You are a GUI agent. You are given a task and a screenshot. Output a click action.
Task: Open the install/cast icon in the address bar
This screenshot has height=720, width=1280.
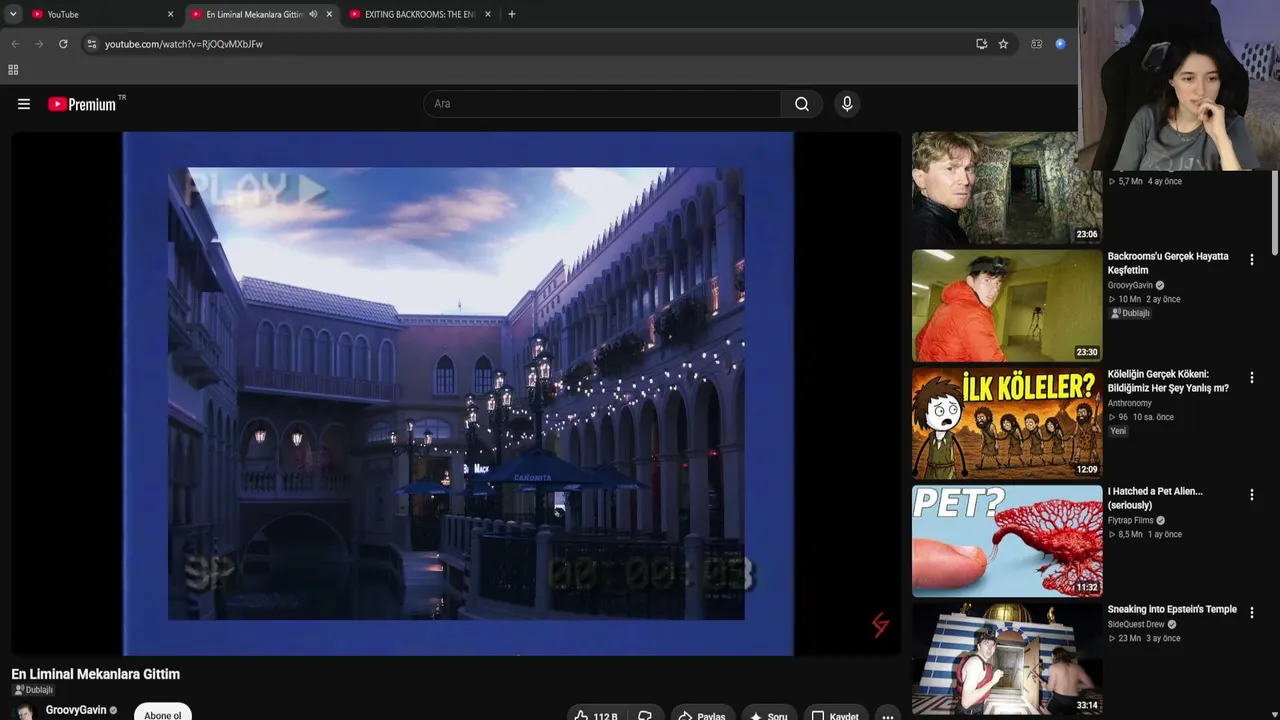(x=981, y=44)
